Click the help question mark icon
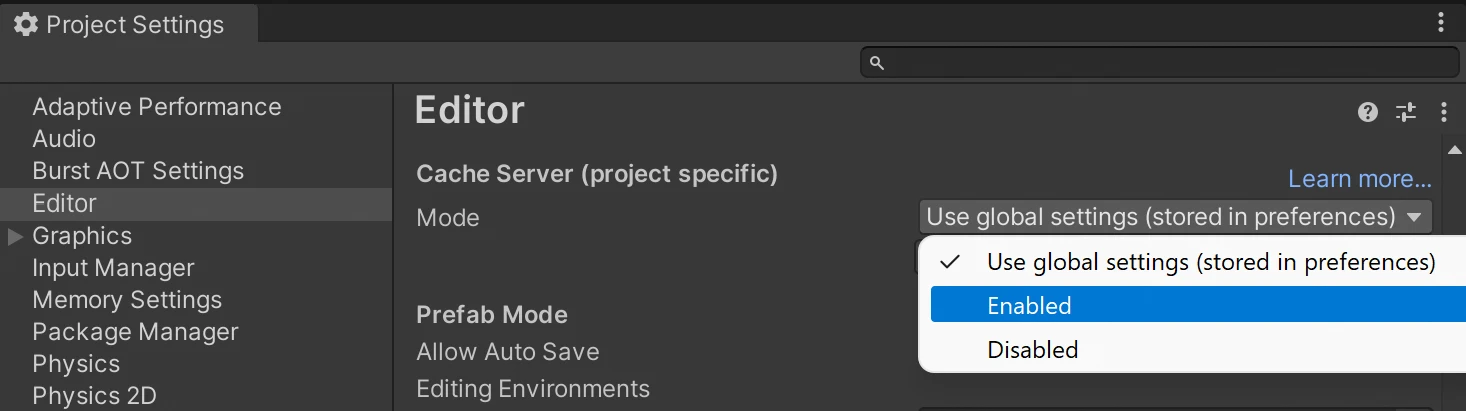The height and width of the screenshot is (411, 1466). [x=1368, y=112]
